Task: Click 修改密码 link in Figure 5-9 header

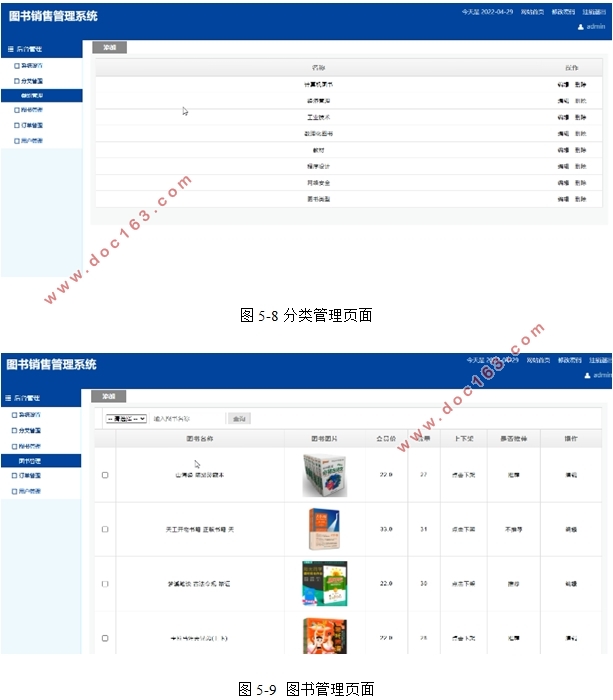Action: click(x=569, y=360)
